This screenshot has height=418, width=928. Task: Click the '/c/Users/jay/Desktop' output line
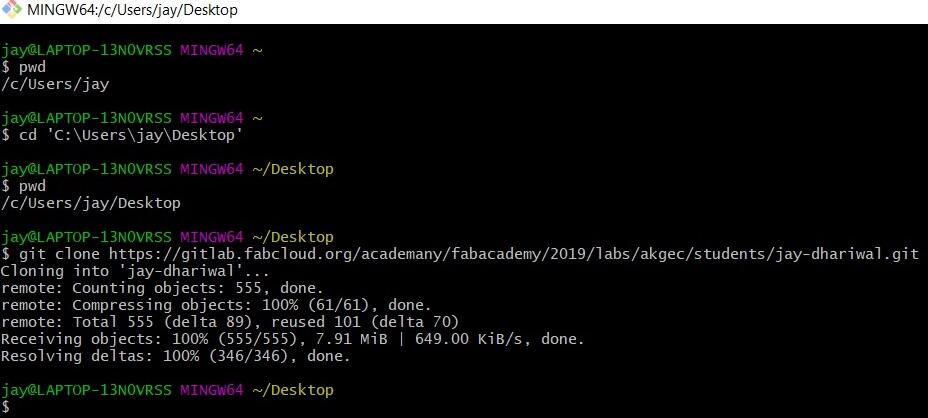point(91,203)
